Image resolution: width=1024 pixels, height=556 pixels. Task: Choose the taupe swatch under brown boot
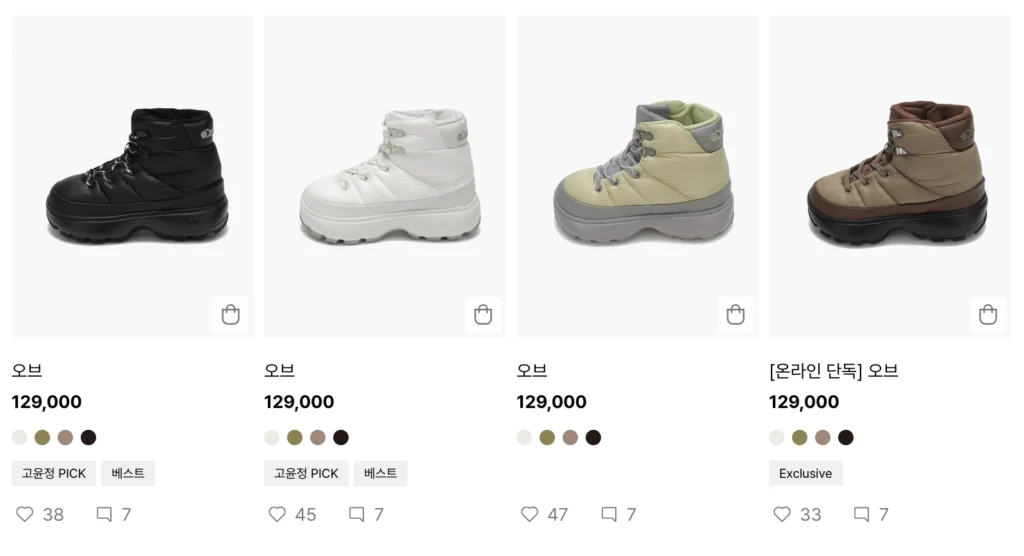(823, 437)
